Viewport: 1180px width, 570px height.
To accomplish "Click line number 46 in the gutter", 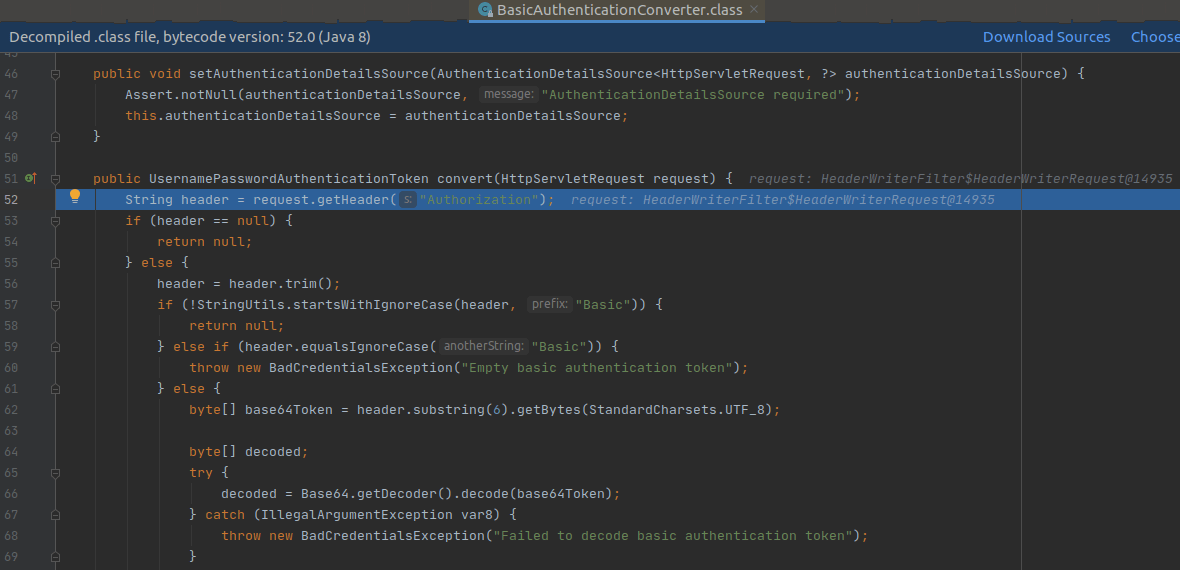I will [x=11, y=74].
